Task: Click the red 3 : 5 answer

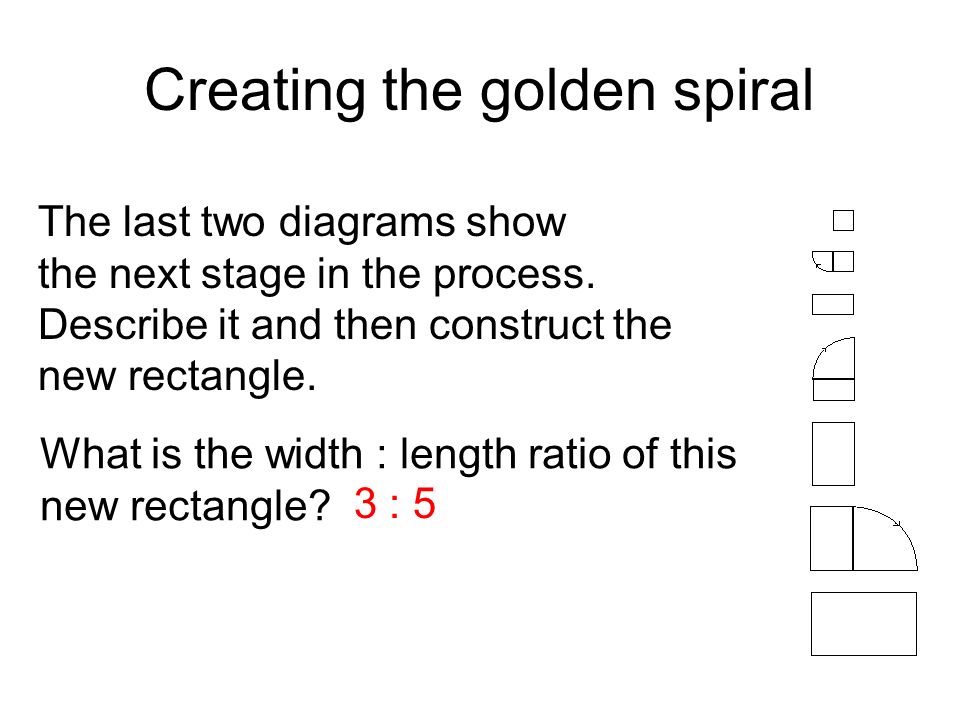Action: (395, 504)
